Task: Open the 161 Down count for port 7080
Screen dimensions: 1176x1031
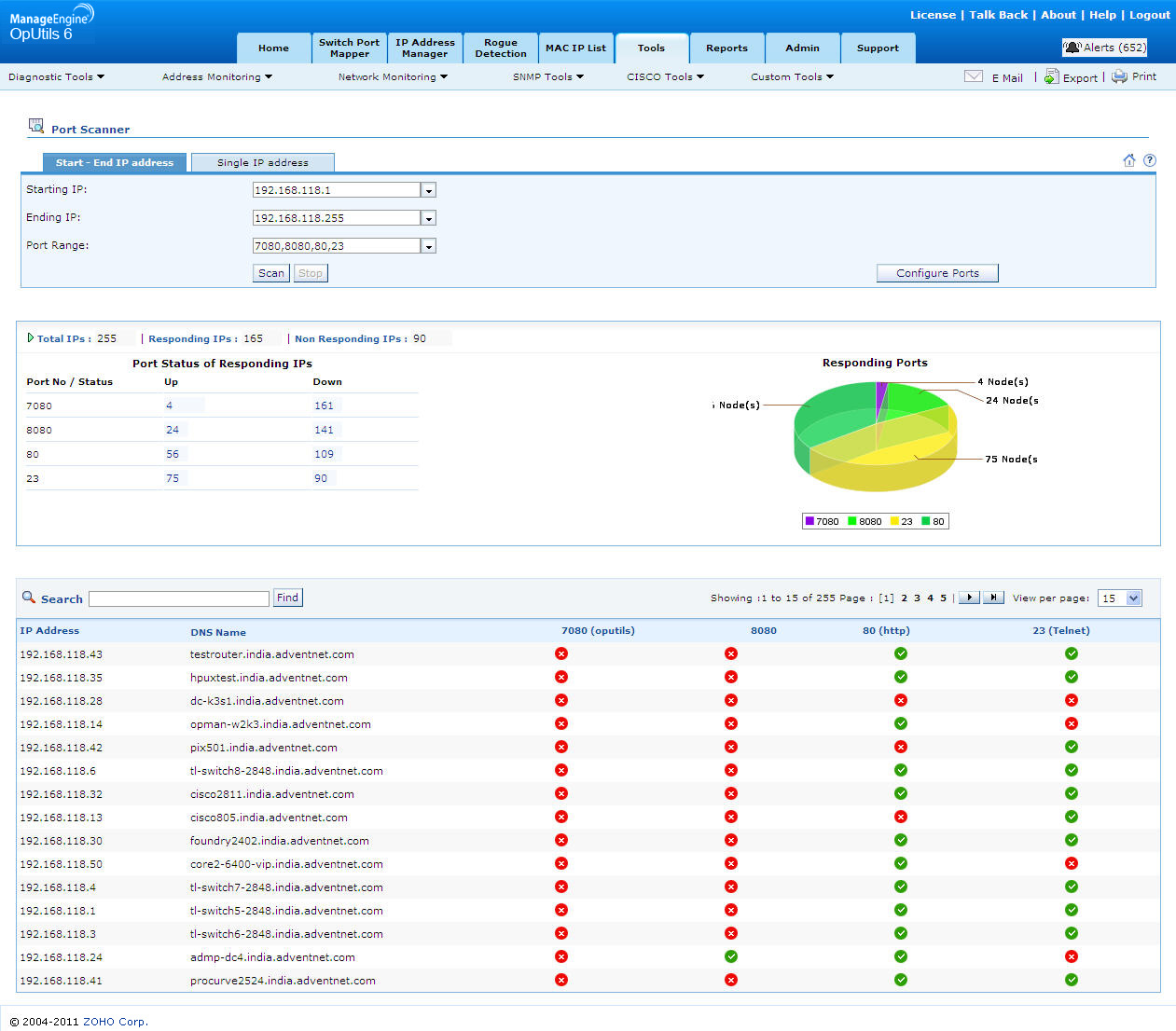Action: (x=324, y=406)
